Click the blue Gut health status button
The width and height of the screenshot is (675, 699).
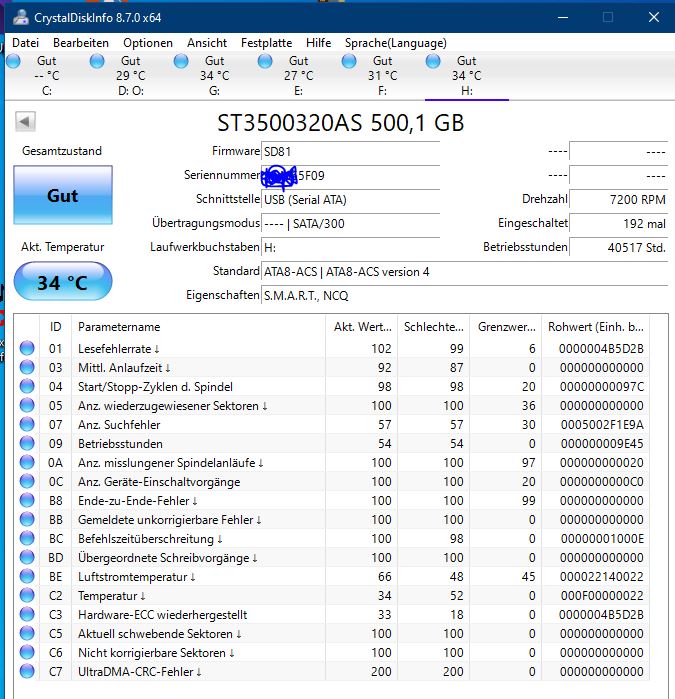click(63, 195)
